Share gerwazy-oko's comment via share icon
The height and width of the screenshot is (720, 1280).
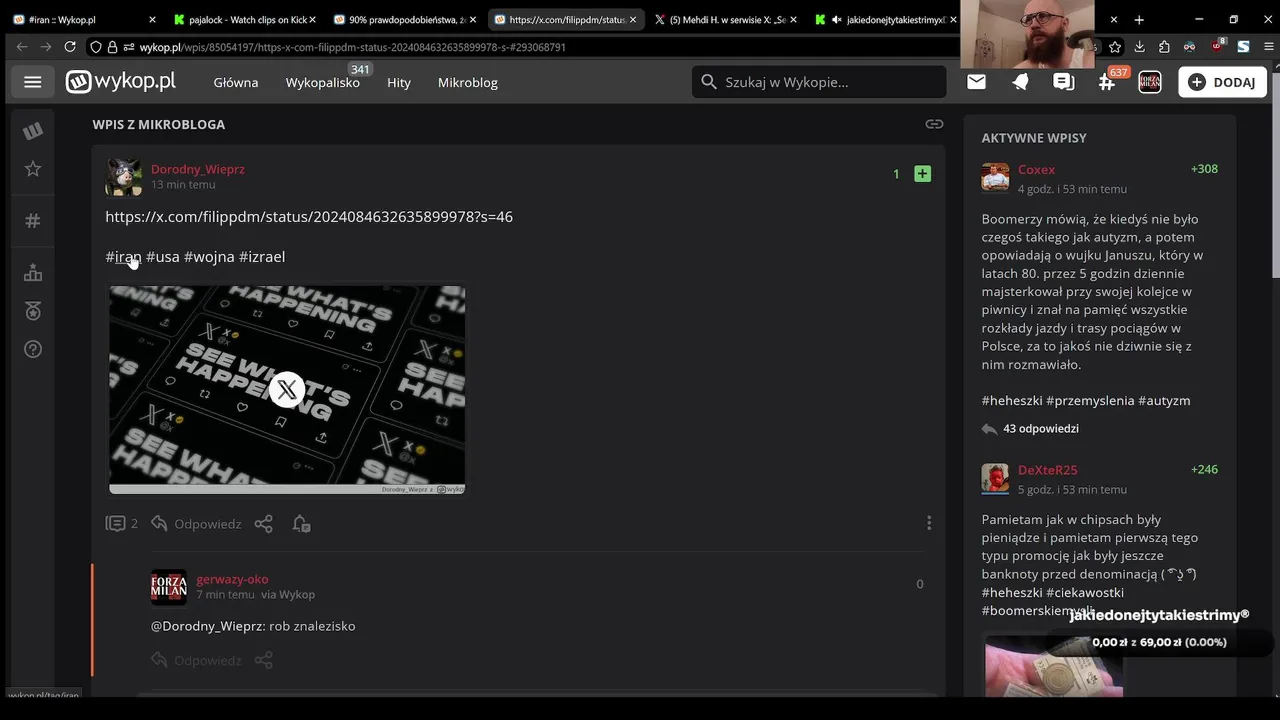(x=263, y=660)
